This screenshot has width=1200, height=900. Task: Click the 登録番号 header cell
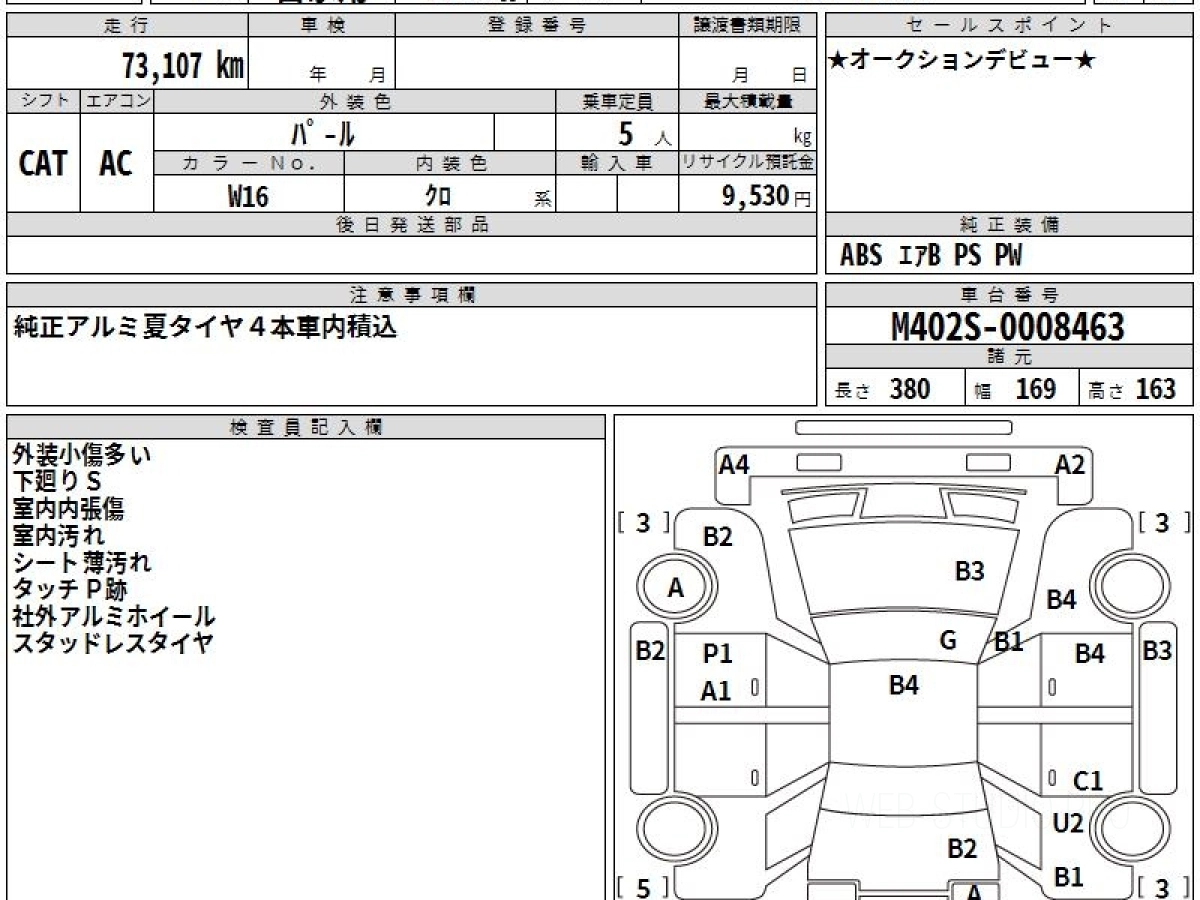click(537, 26)
